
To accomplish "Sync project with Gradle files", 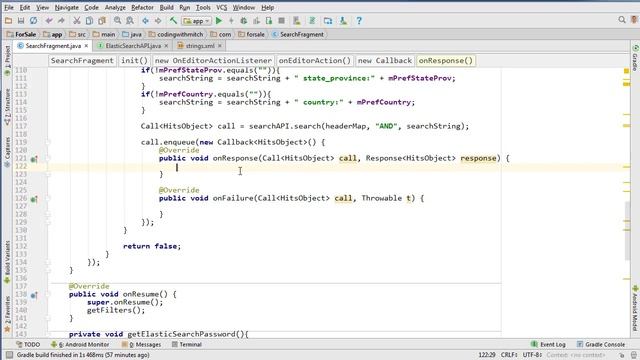I will coord(312,20).
